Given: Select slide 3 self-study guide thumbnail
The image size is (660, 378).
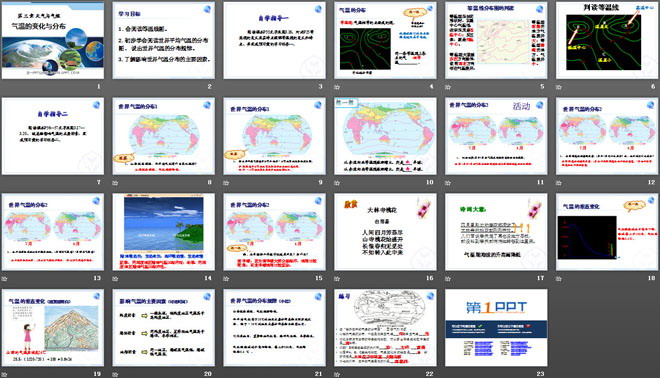Looking at the screenshot, I should [274, 40].
